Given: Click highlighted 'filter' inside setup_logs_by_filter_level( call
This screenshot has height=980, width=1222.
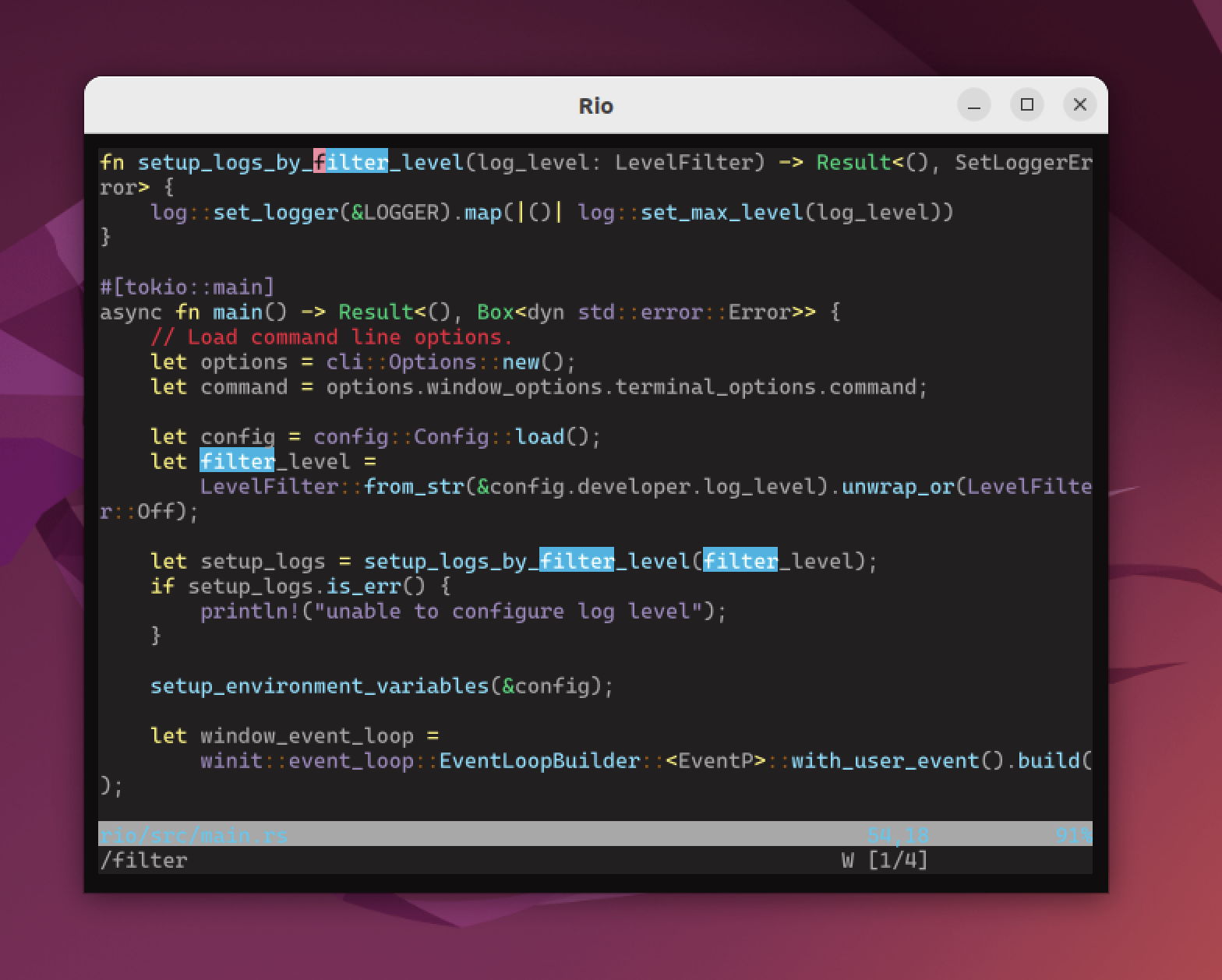Looking at the screenshot, I should click(x=577, y=561).
